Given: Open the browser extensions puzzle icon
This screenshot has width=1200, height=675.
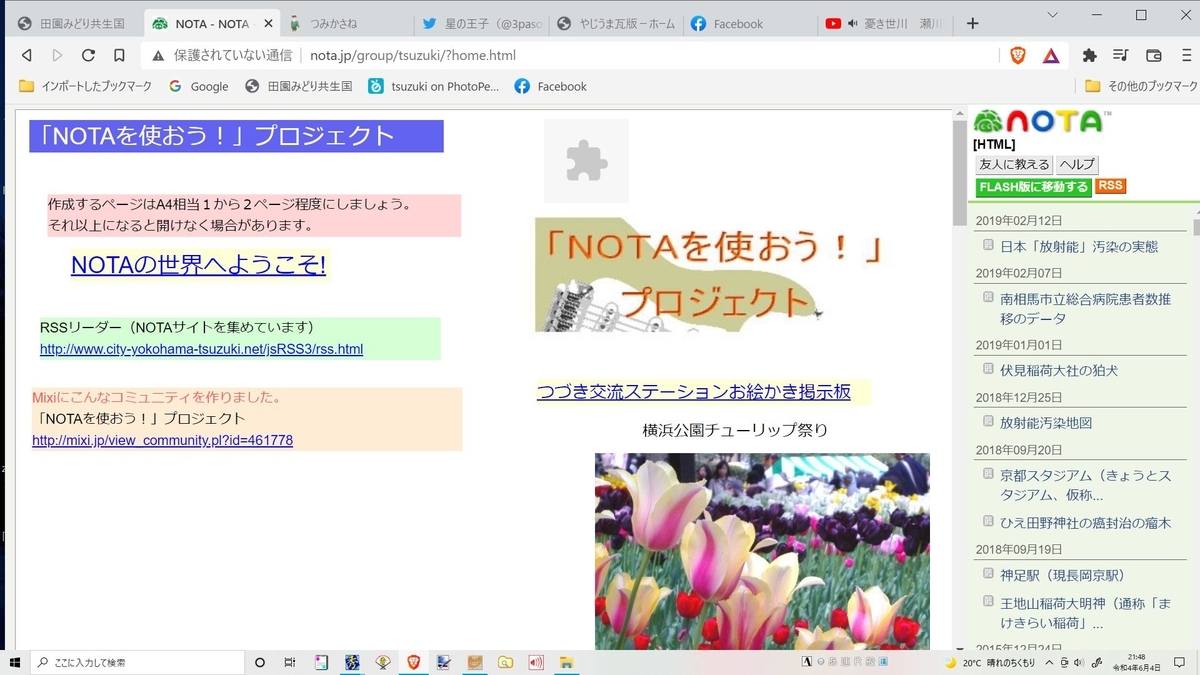Looking at the screenshot, I should 1090,56.
